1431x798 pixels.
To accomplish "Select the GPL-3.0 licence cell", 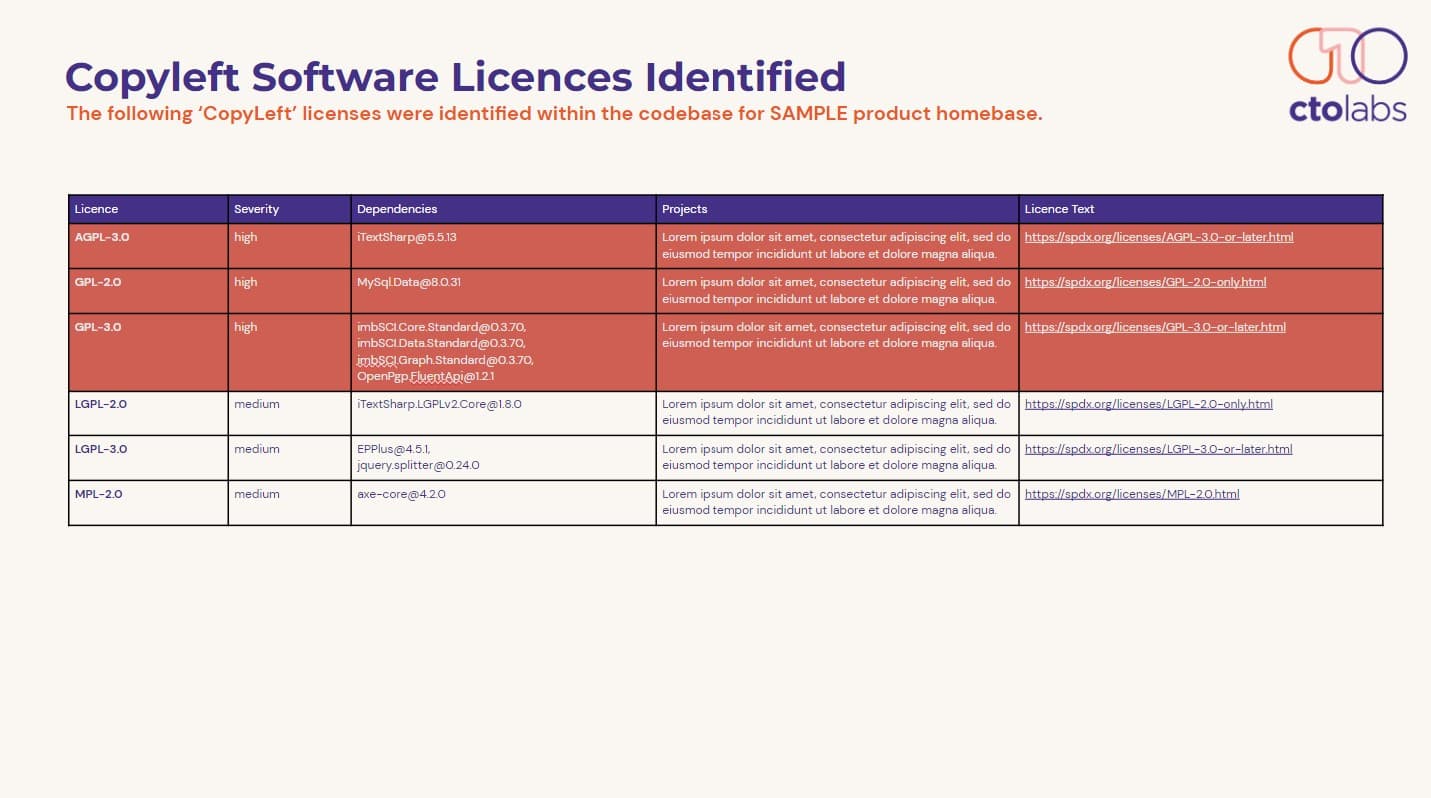I will [x=148, y=352].
